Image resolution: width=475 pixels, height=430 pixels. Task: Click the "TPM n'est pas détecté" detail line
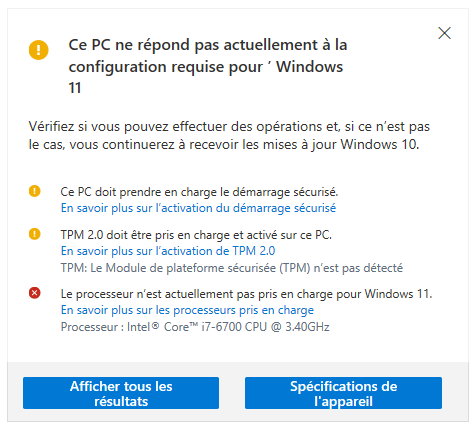[x=232, y=268]
